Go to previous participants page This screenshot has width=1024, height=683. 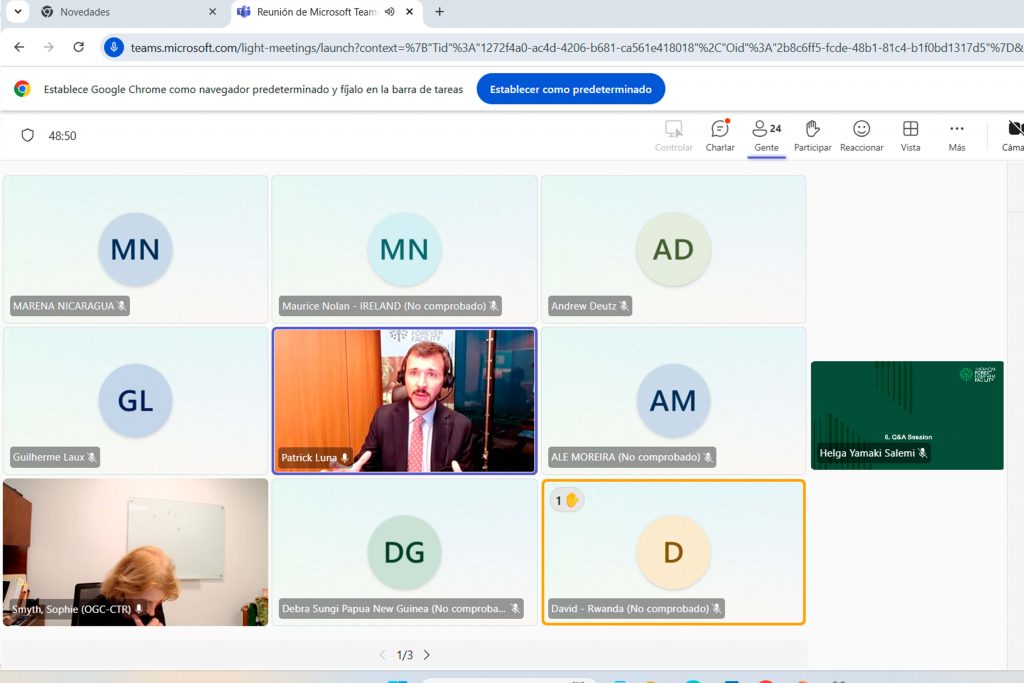pyautogui.click(x=382, y=655)
